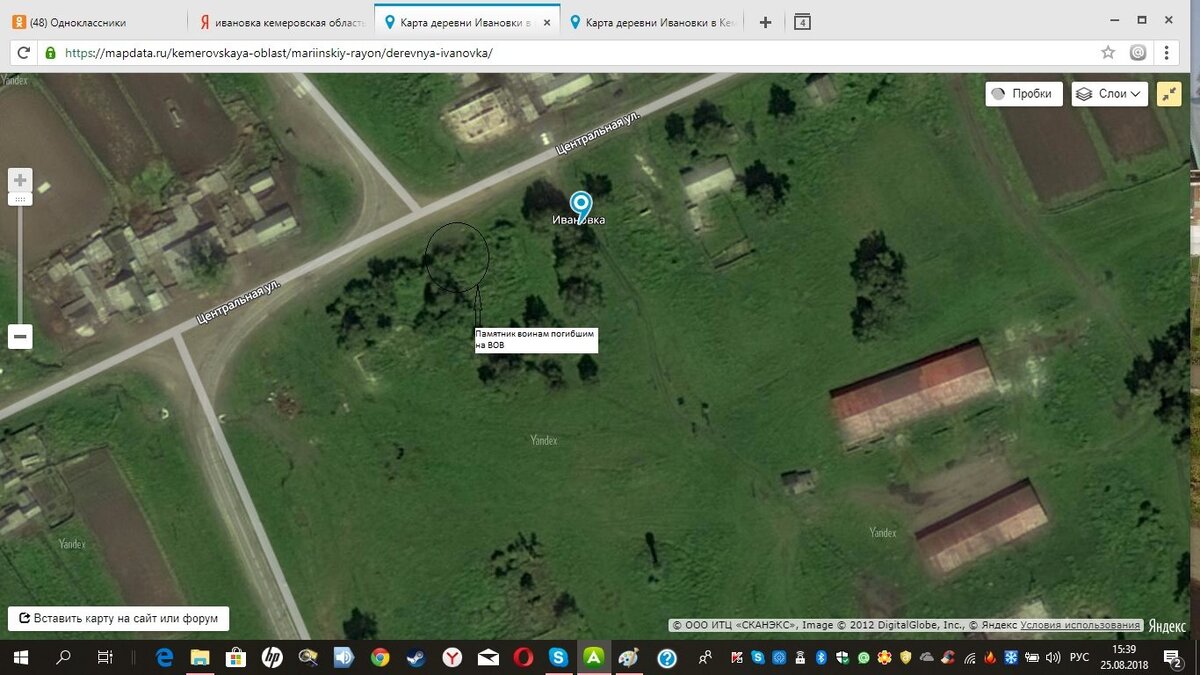1200x675 pixels.
Task: Click the green secure padlock icon
Action: click(x=50, y=53)
